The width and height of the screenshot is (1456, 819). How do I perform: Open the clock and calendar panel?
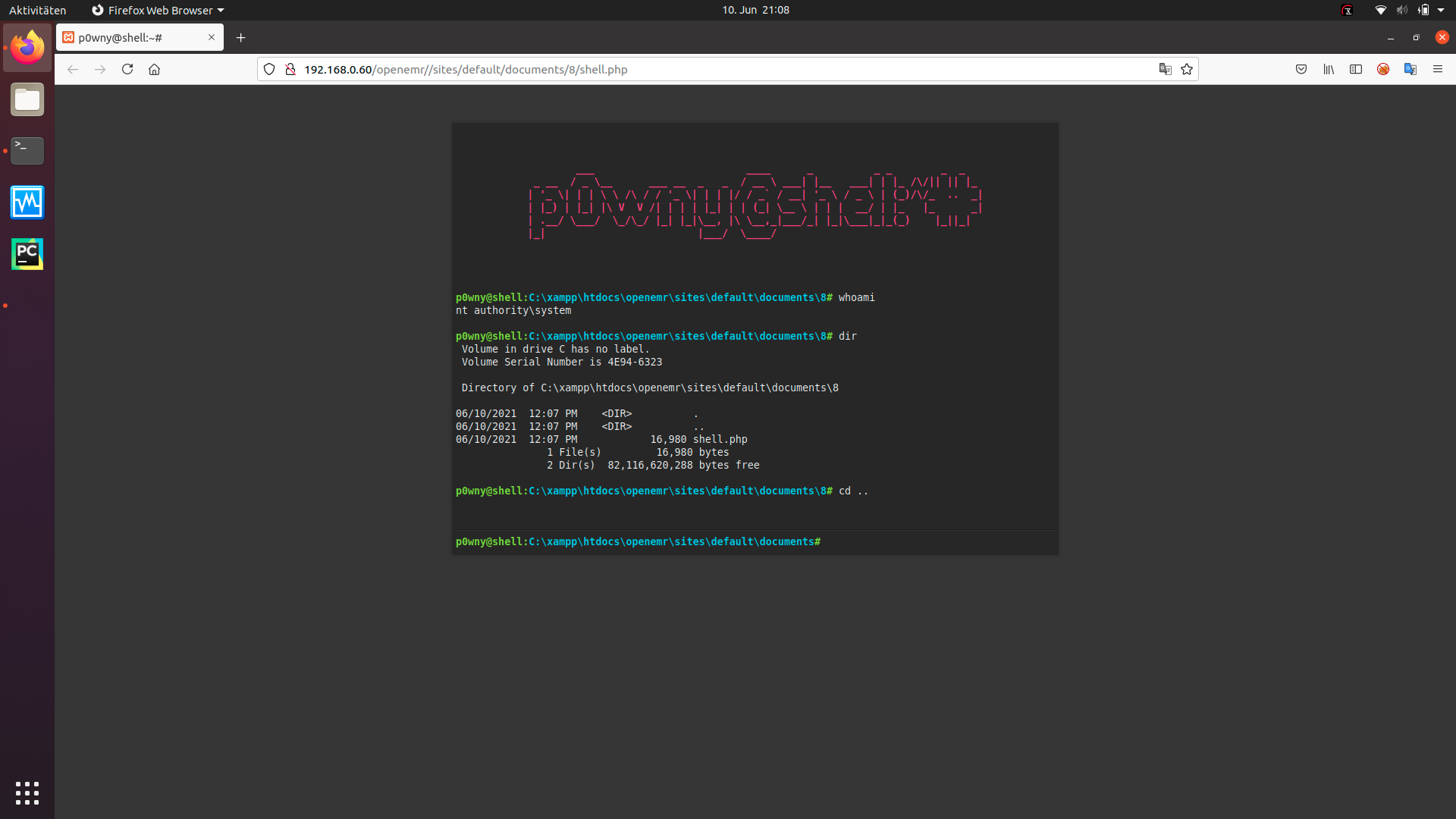pyautogui.click(x=756, y=10)
